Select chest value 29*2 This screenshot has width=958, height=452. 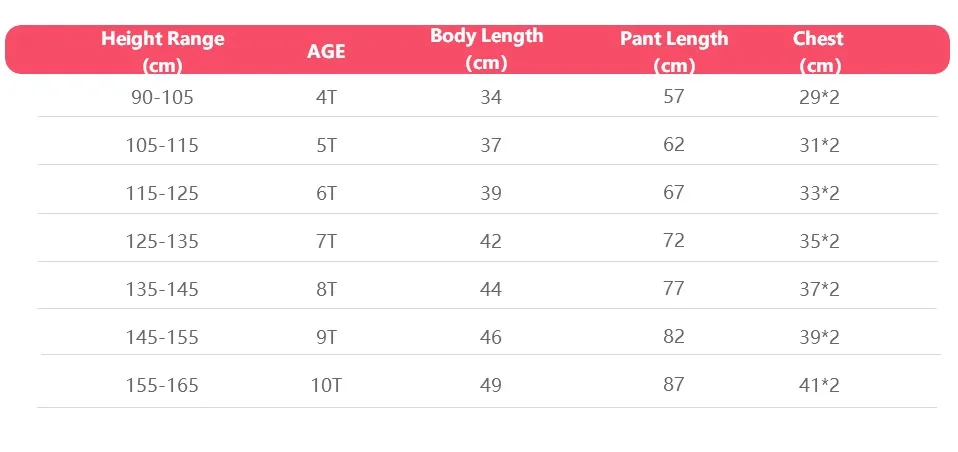click(819, 97)
